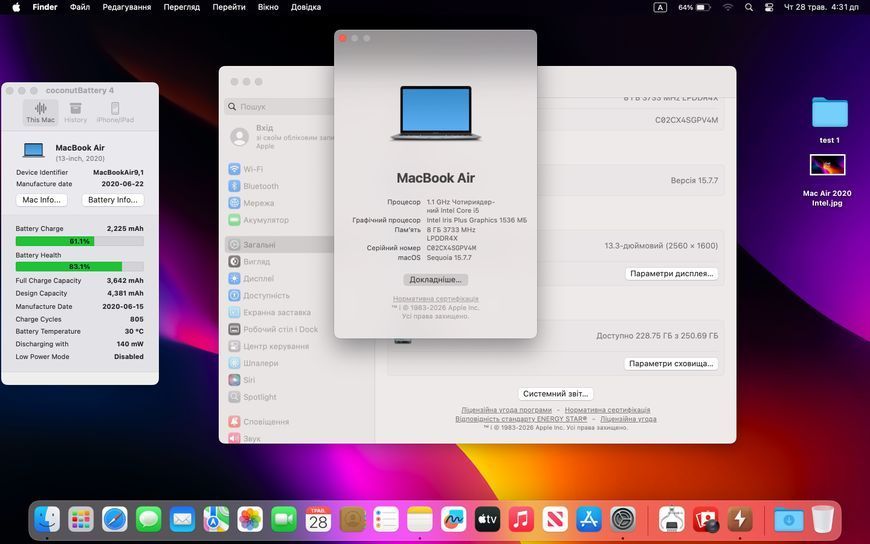
Task: Start FaceTime from the Dock
Action: [284, 520]
